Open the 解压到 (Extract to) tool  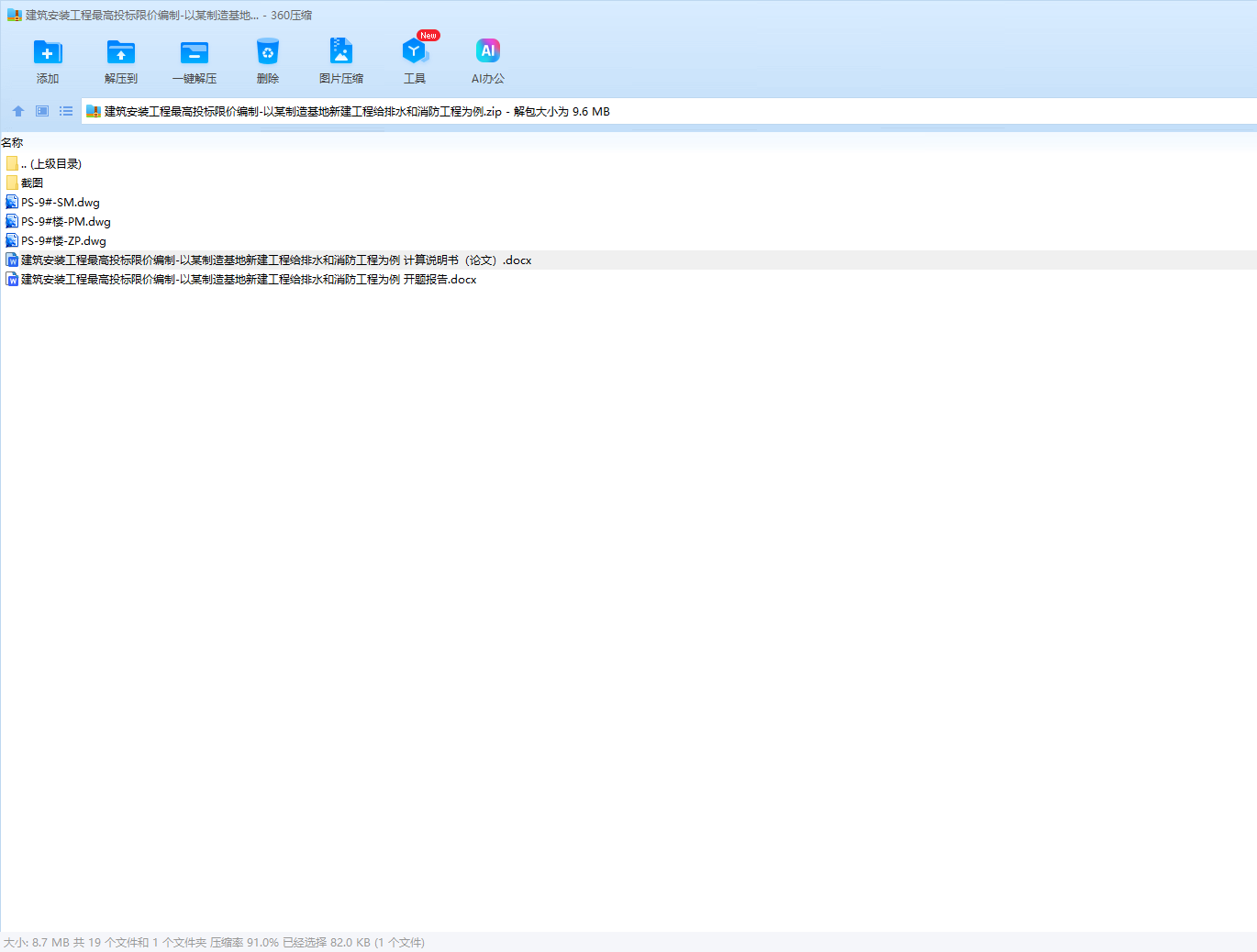(121, 52)
